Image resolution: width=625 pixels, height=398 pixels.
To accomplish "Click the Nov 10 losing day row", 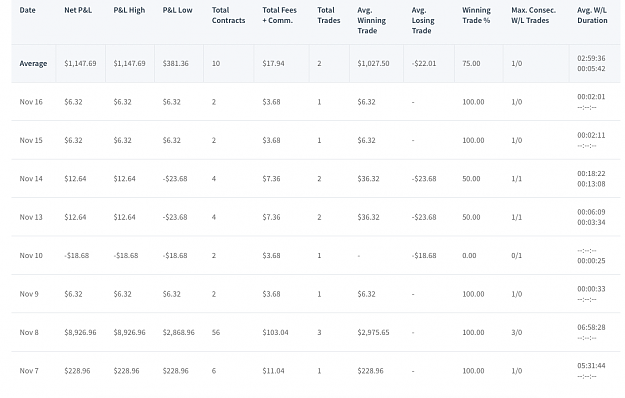I will click(316, 255).
